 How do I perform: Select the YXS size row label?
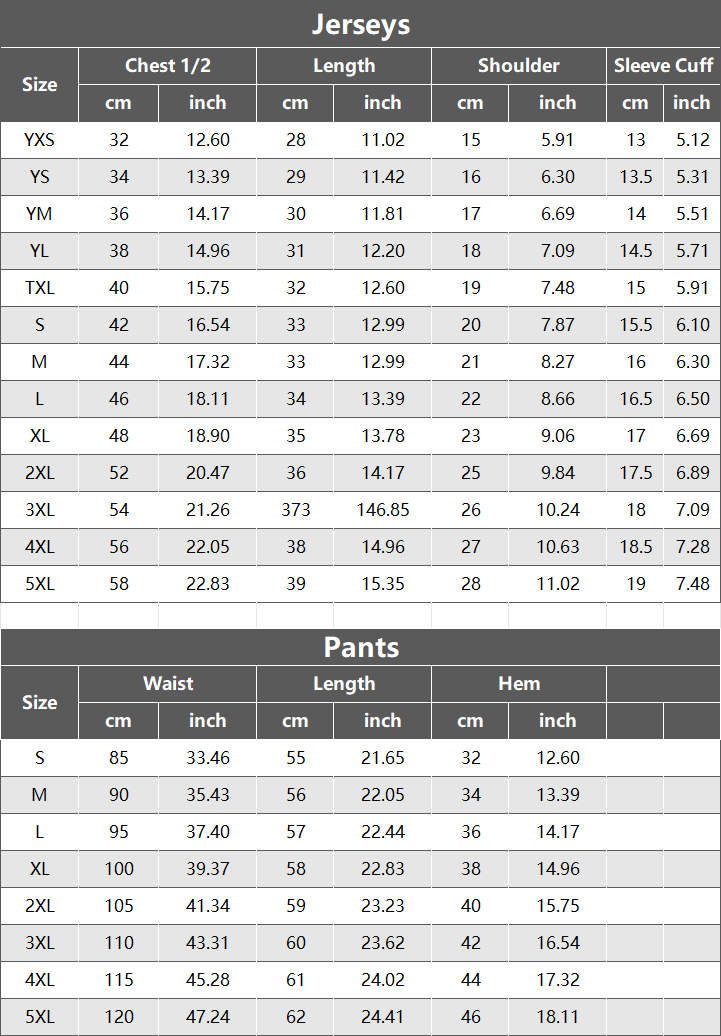click(39, 140)
